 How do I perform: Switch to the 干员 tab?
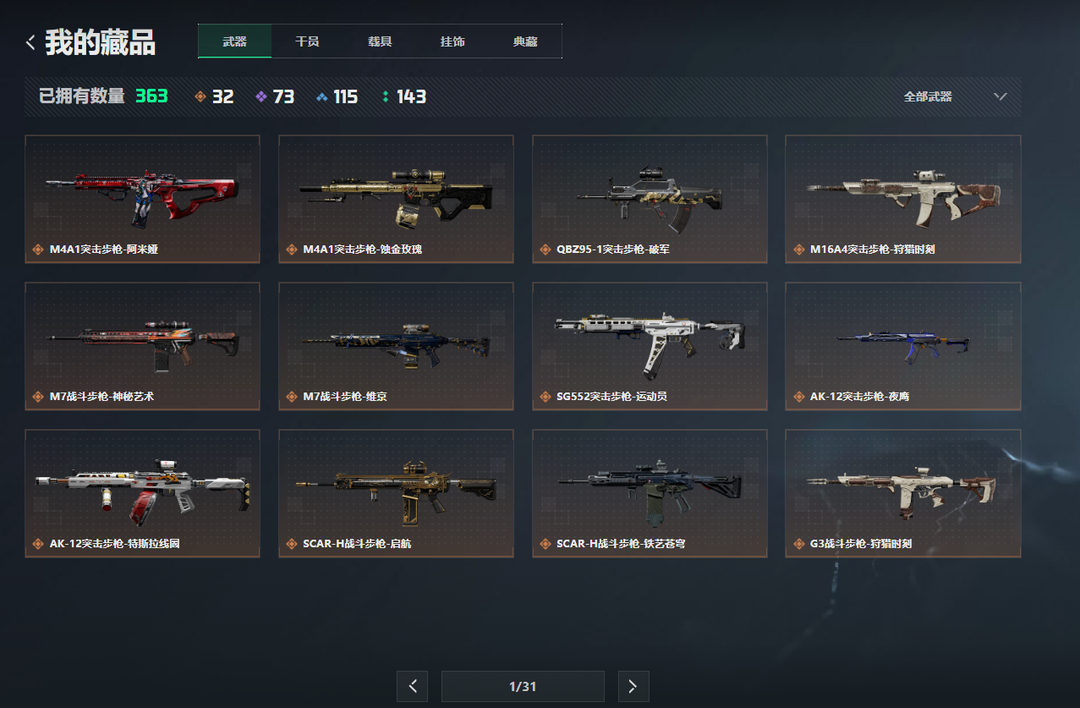click(x=307, y=41)
